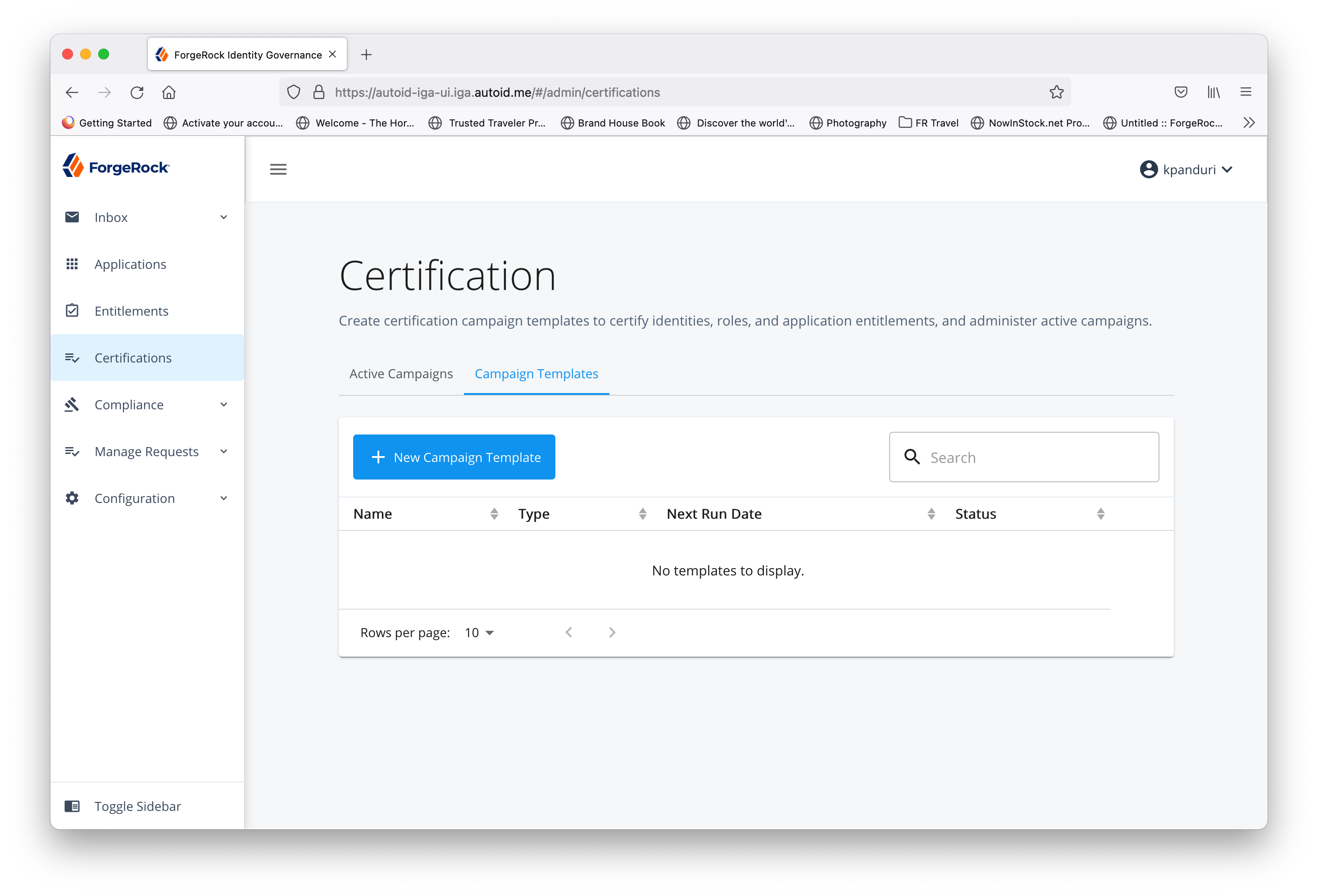Viewport: 1318px width, 896px height.
Task: Open the Applications grid icon
Action: (x=72, y=264)
